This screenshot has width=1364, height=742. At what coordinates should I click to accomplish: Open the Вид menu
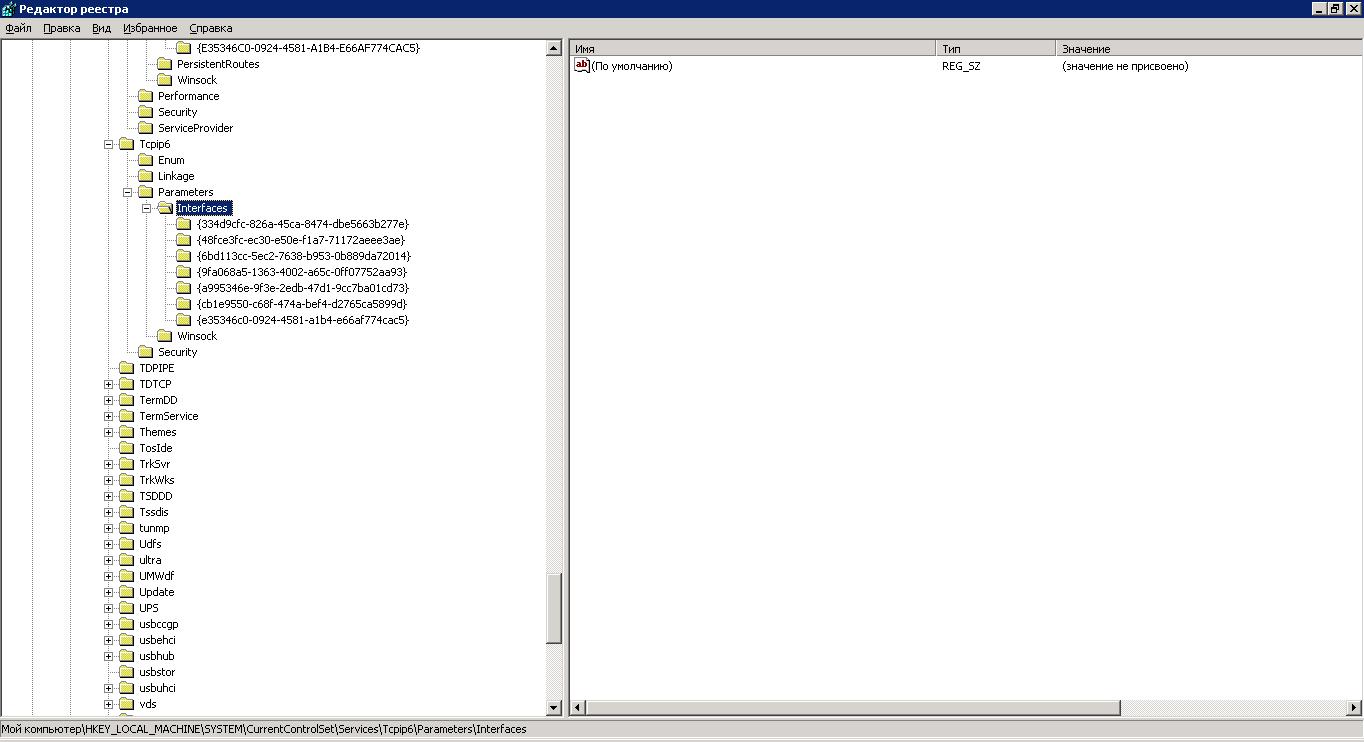pos(102,28)
